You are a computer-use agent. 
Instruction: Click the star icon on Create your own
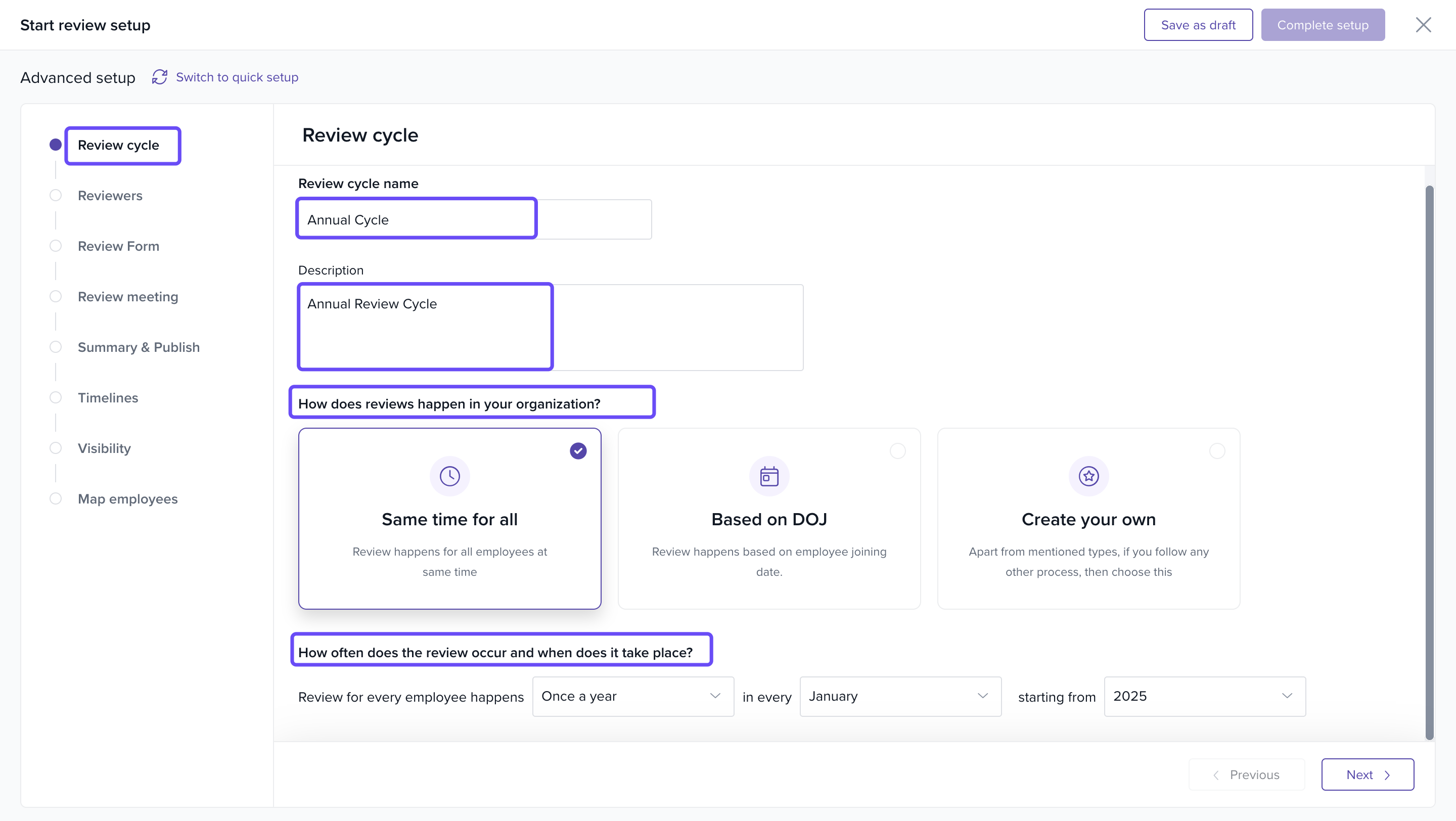1088,476
